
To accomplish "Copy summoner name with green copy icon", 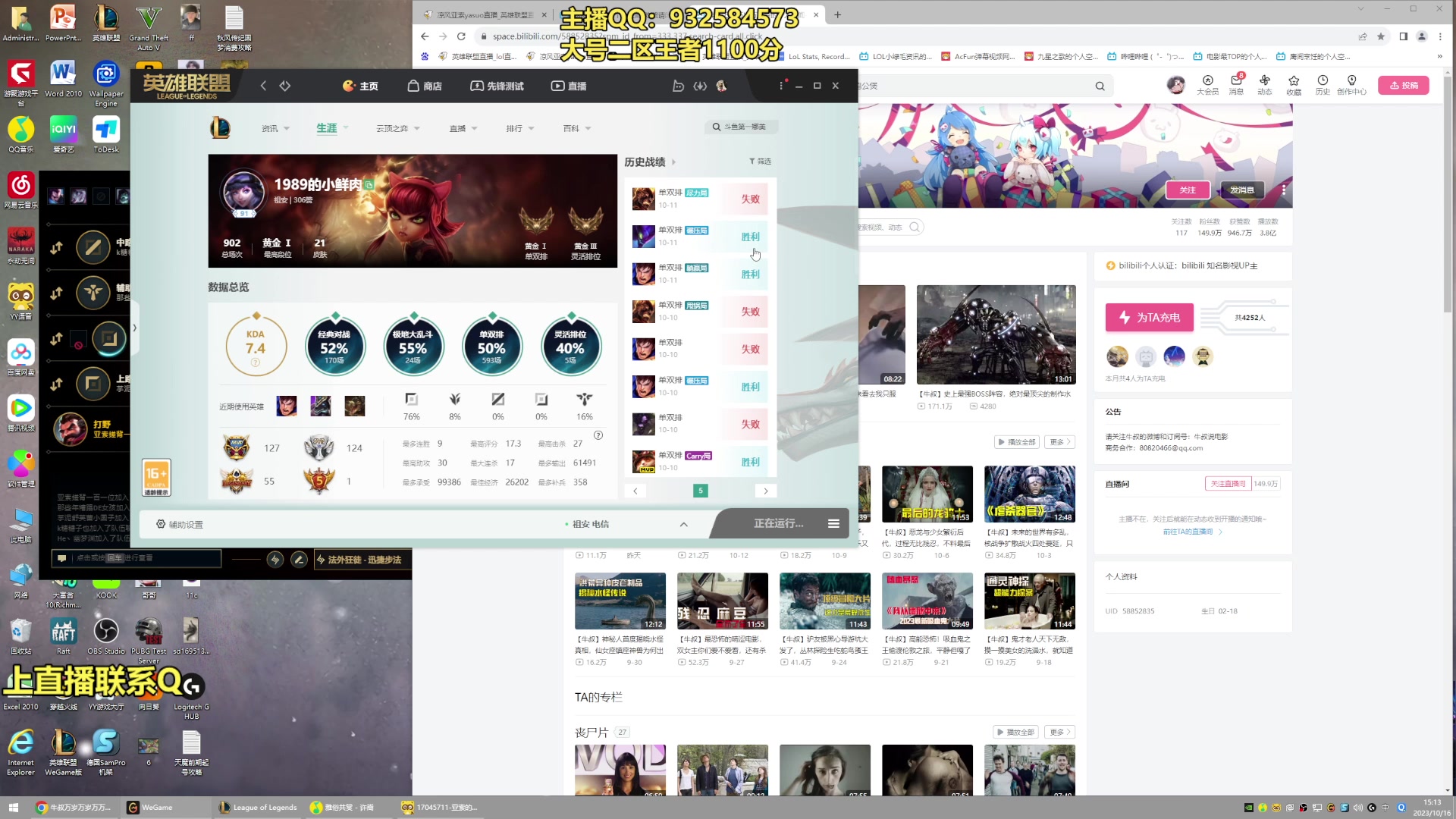I will tap(369, 184).
